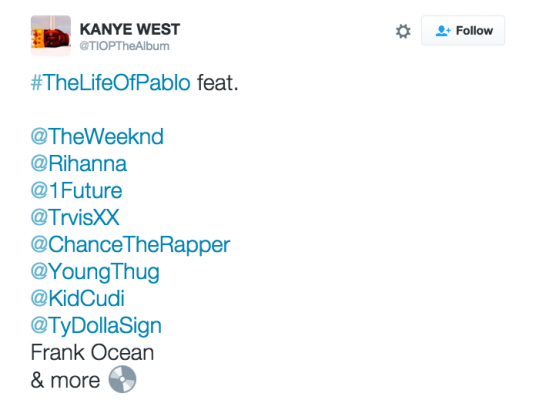Open the @KidCudi mention link
Viewport: 536px width, 400px height.
click(x=78, y=298)
